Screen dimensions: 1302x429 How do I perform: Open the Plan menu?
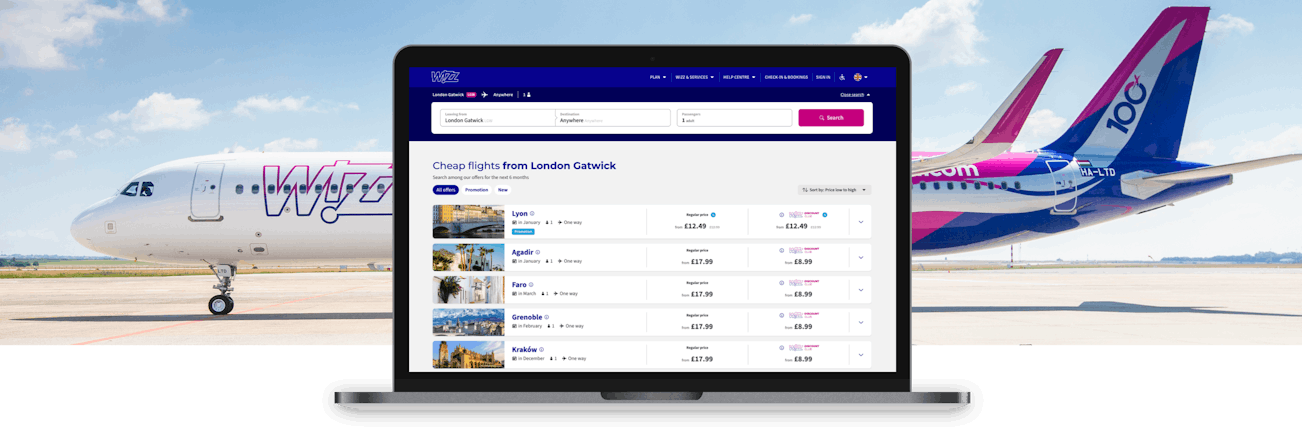(x=657, y=77)
